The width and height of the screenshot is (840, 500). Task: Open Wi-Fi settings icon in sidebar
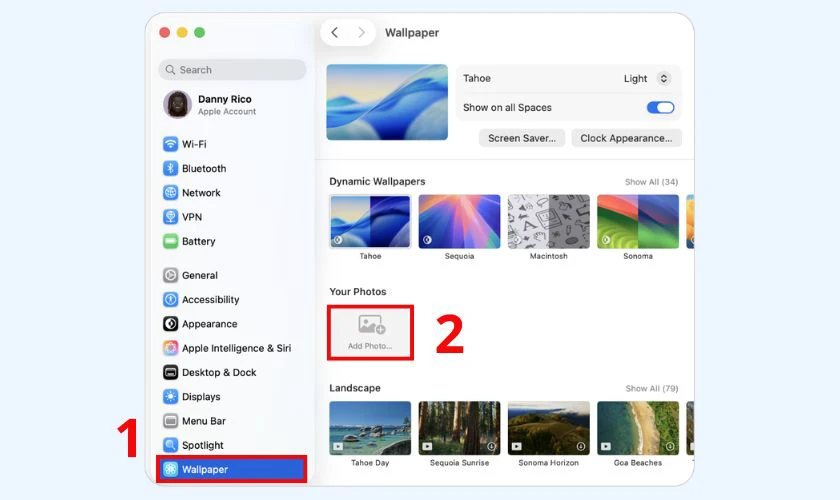click(170, 144)
